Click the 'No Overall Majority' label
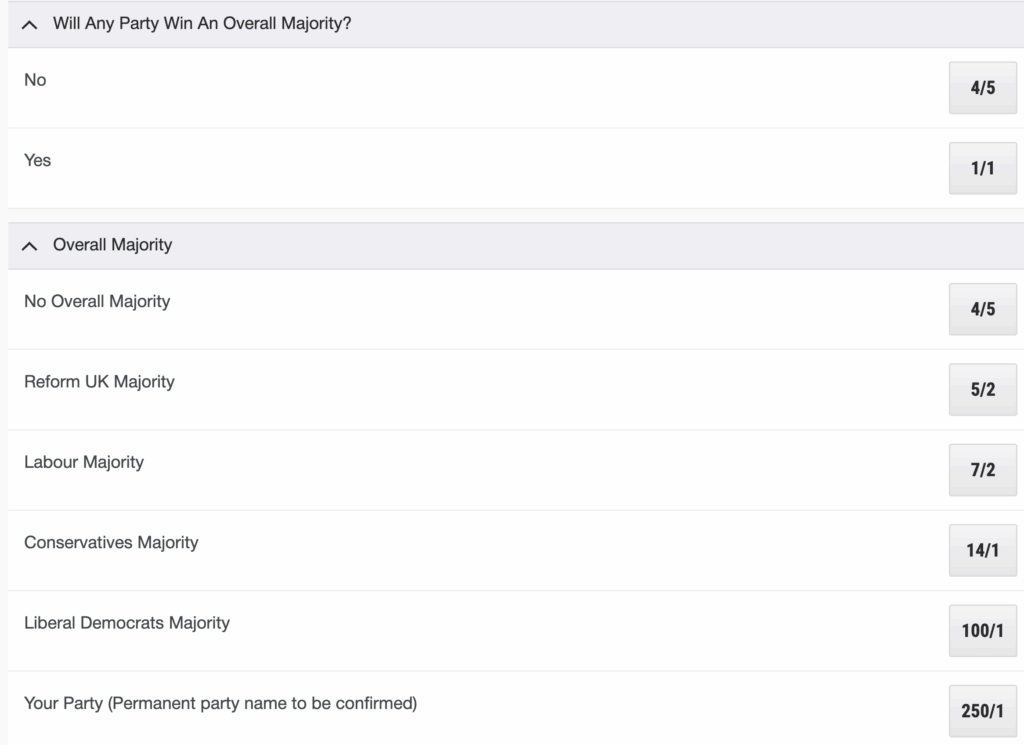 (97, 301)
